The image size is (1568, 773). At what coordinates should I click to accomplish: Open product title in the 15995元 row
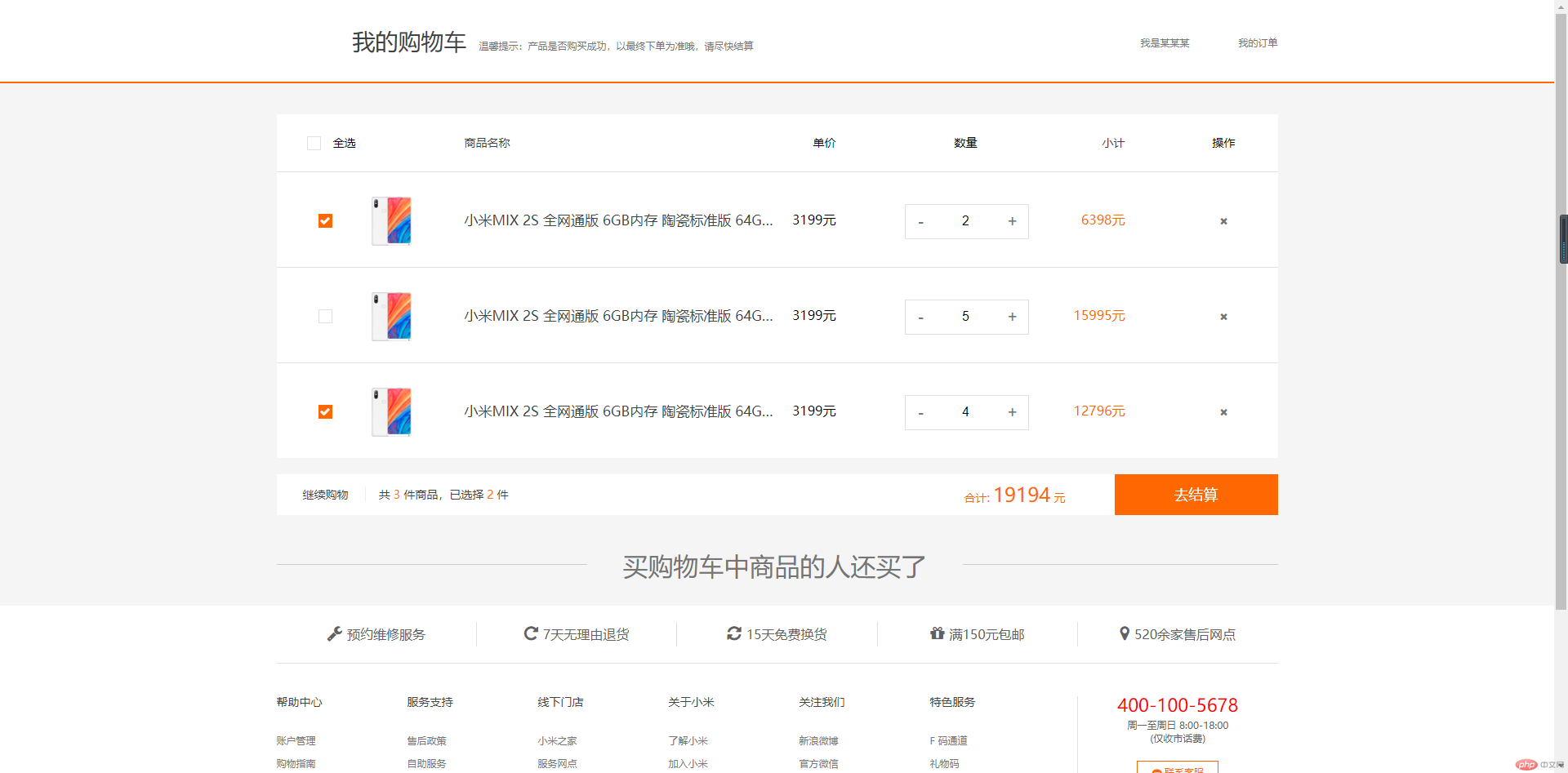pos(618,316)
